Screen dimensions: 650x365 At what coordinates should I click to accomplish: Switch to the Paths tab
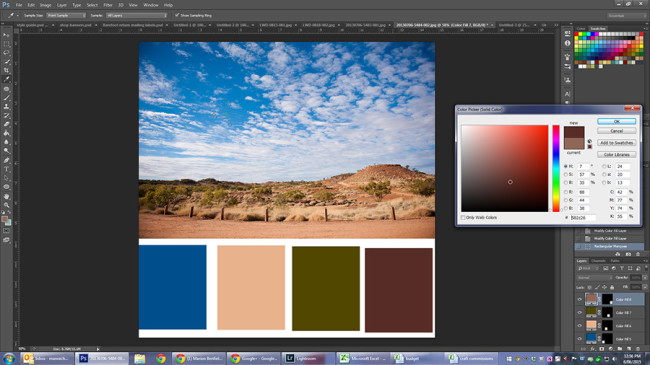pyautogui.click(x=615, y=260)
